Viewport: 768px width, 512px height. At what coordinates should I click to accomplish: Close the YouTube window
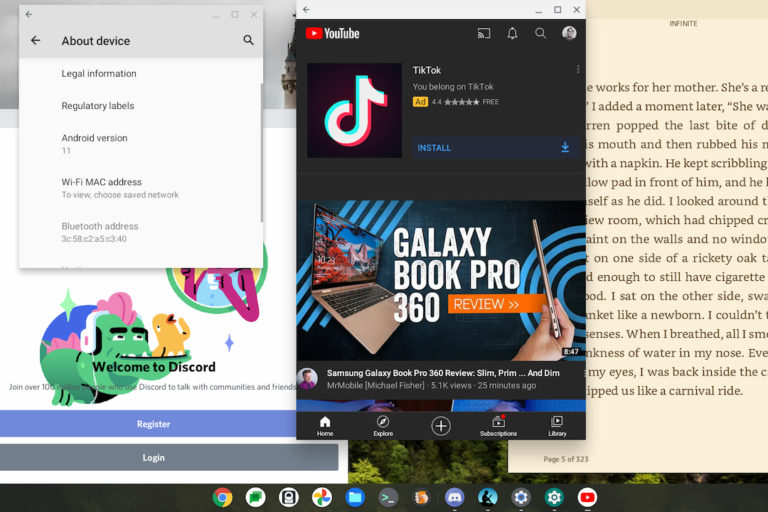click(x=577, y=9)
